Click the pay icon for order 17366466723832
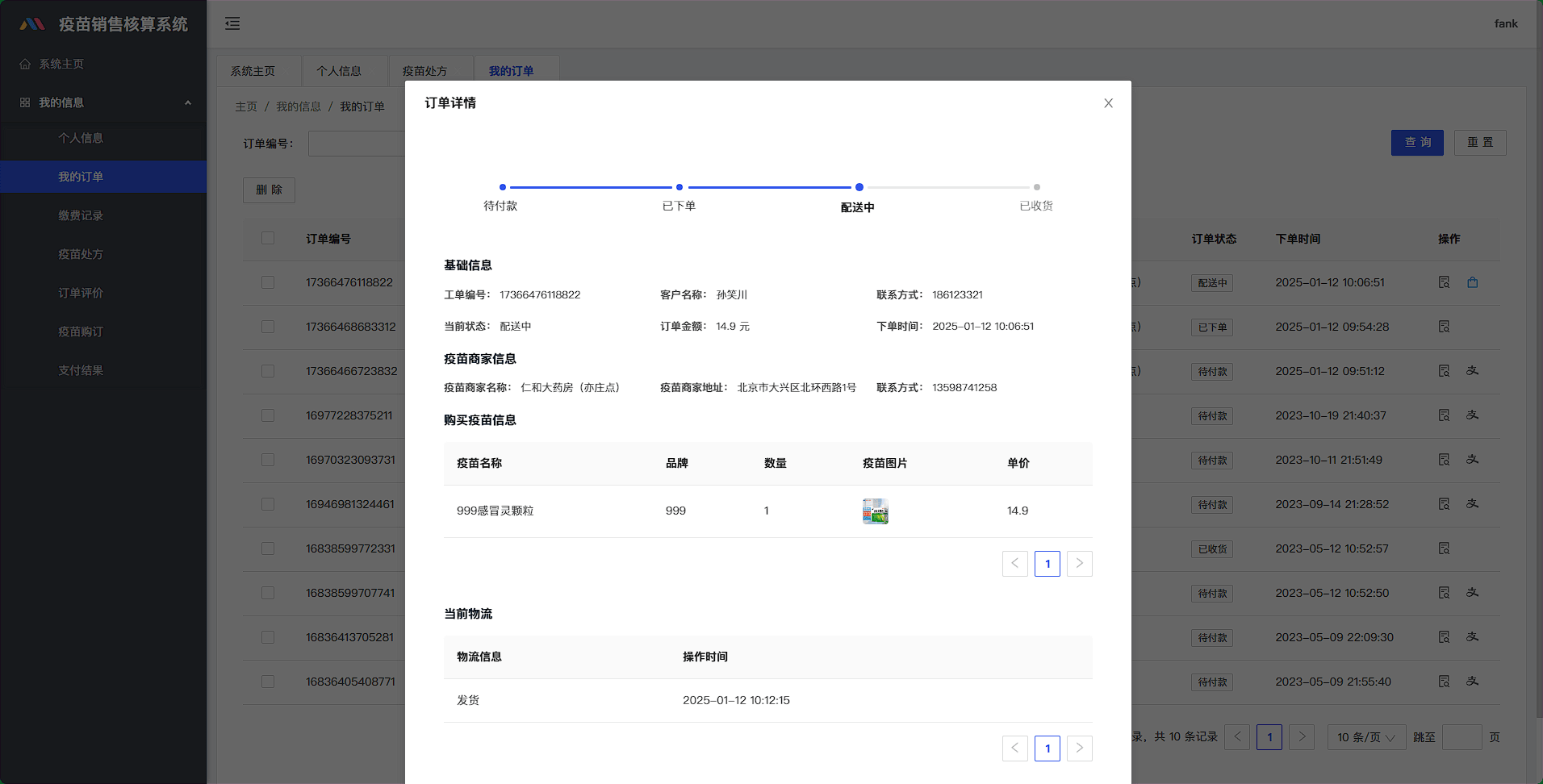 (x=1472, y=371)
